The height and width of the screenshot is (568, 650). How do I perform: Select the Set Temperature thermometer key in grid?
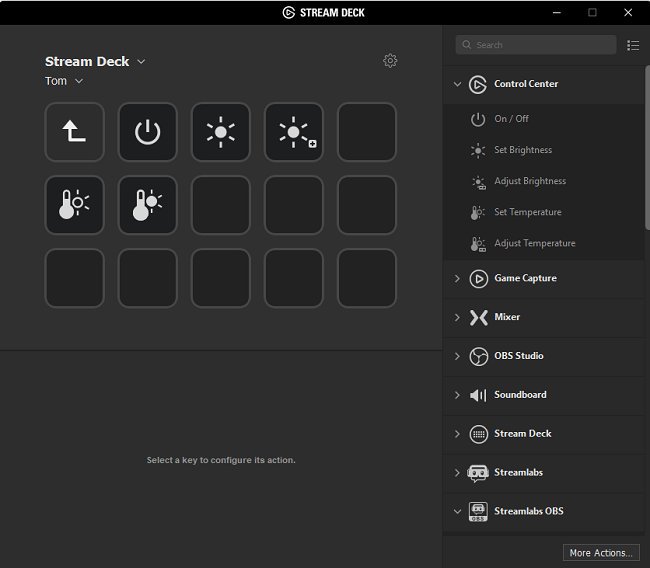tap(75, 205)
